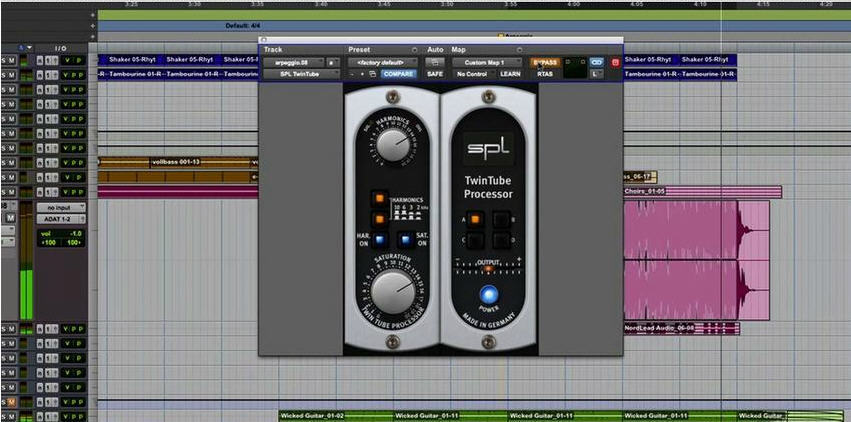Open the ADAT 1-2 output selector
The image size is (851, 422).
click(61, 219)
